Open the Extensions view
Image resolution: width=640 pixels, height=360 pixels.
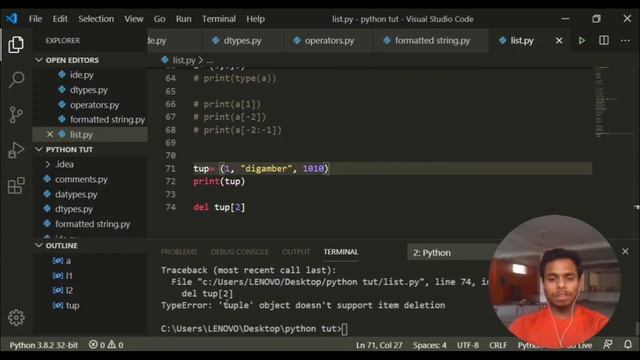click(x=16, y=186)
